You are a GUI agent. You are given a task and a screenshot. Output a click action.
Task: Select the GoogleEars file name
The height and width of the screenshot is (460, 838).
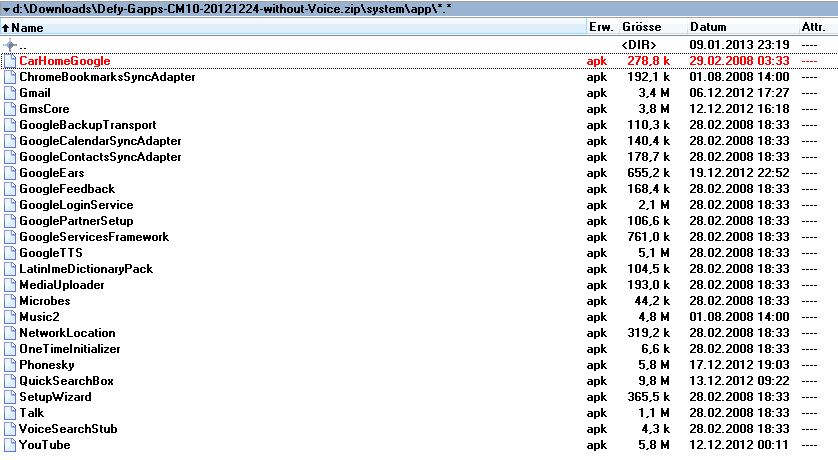52,173
